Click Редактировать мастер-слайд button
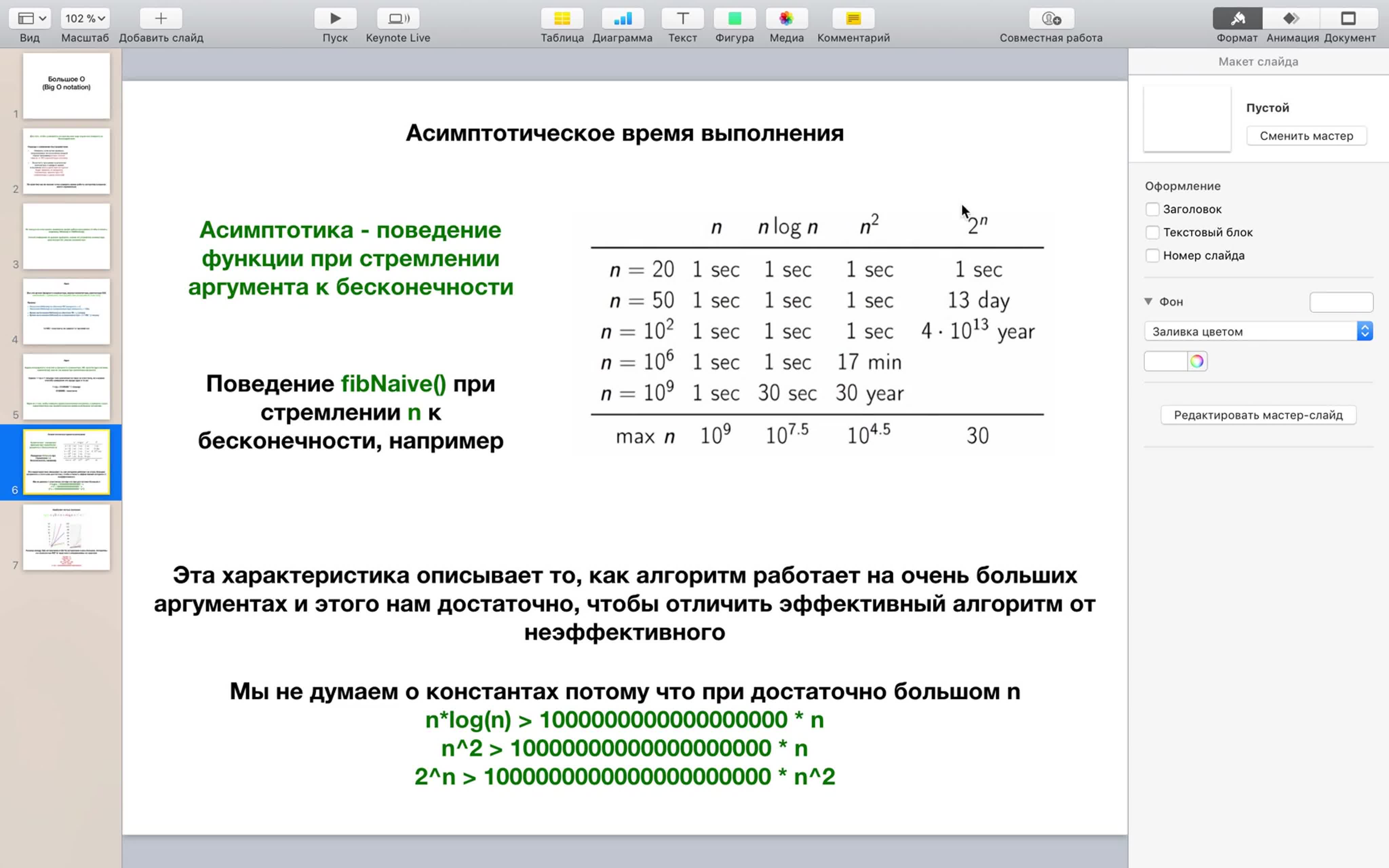 click(x=1258, y=415)
